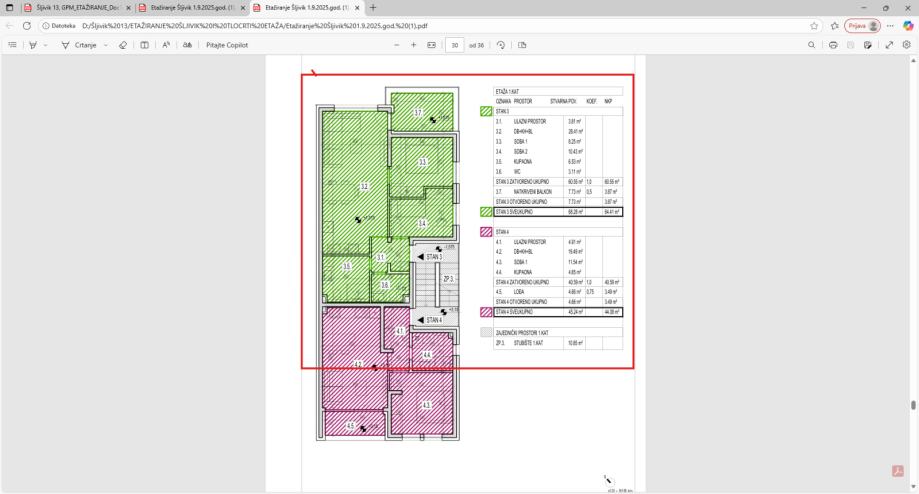This screenshot has height=494, width=919.
Task: Click Pitajte Copilot button
Action: 227,45
